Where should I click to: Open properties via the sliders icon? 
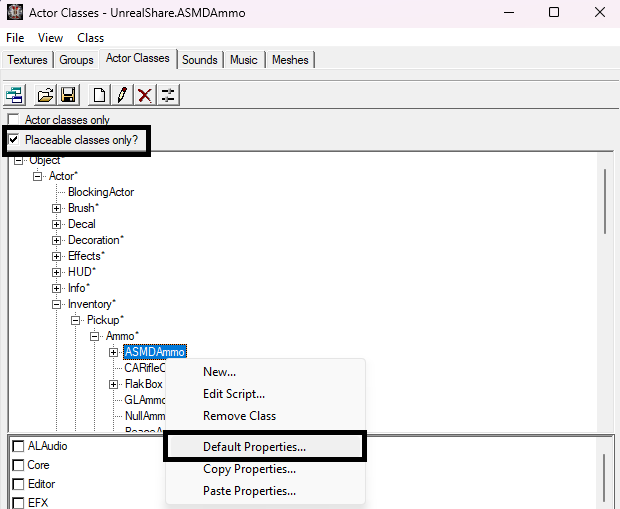[x=168, y=95]
